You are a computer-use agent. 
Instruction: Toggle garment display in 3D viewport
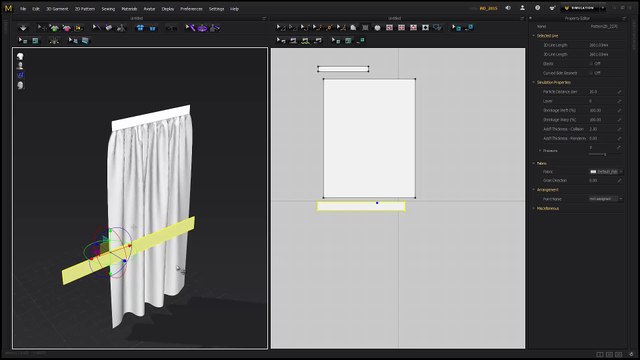point(20,56)
